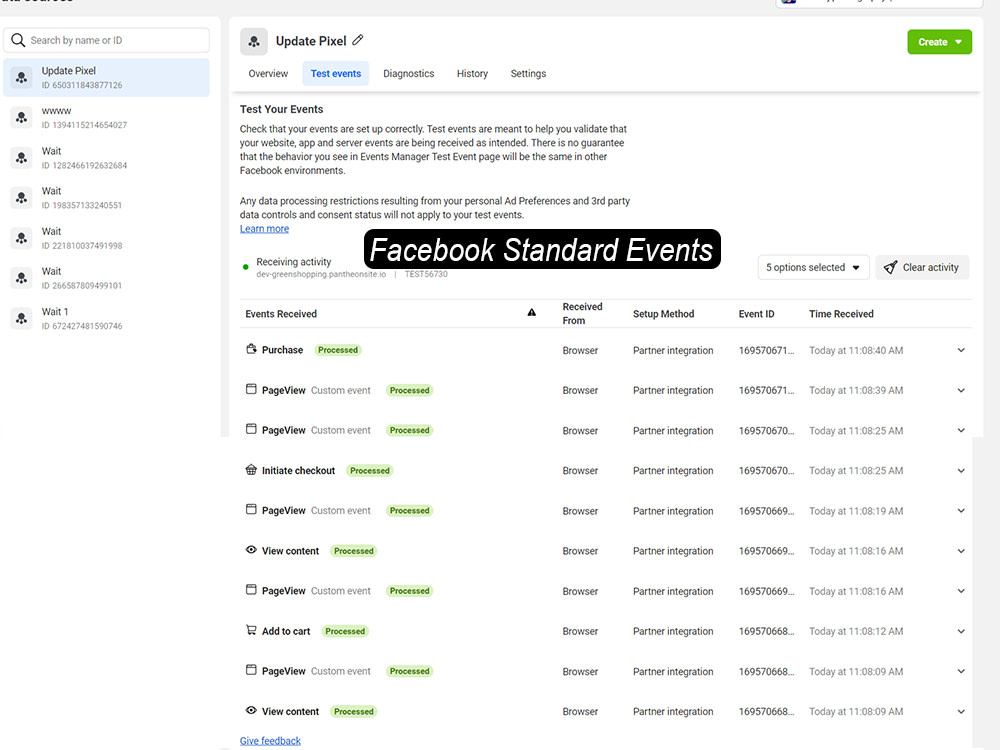The height and width of the screenshot is (750, 1000).
Task: Click the search magnifier icon
Action: coord(18,40)
